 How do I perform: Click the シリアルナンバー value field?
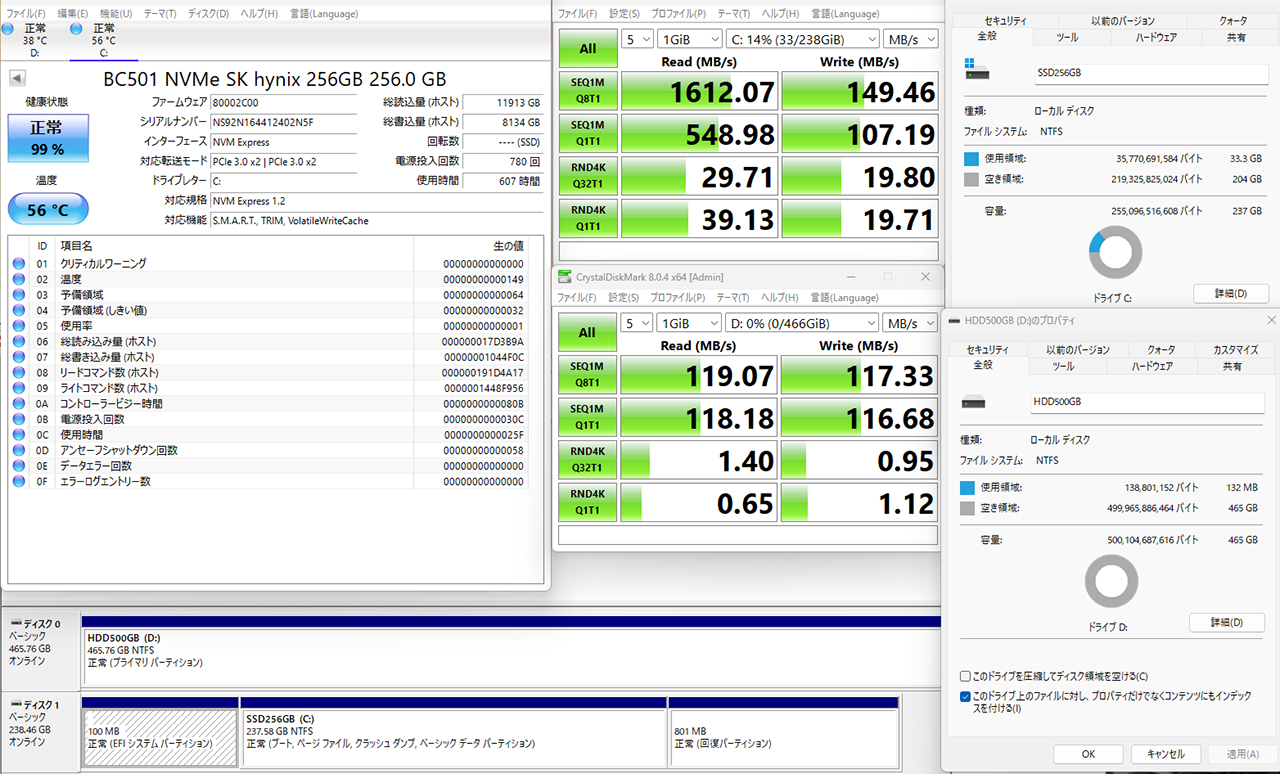(283, 121)
